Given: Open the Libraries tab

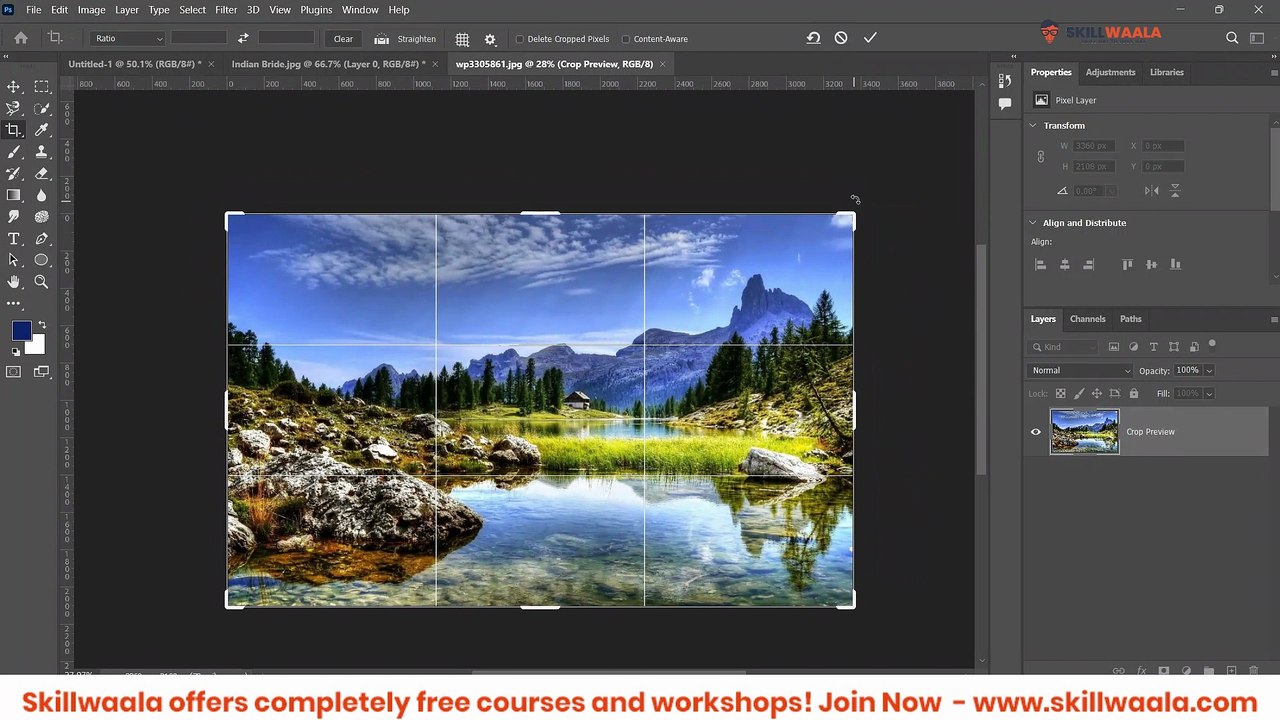Looking at the screenshot, I should pyautogui.click(x=1167, y=72).
